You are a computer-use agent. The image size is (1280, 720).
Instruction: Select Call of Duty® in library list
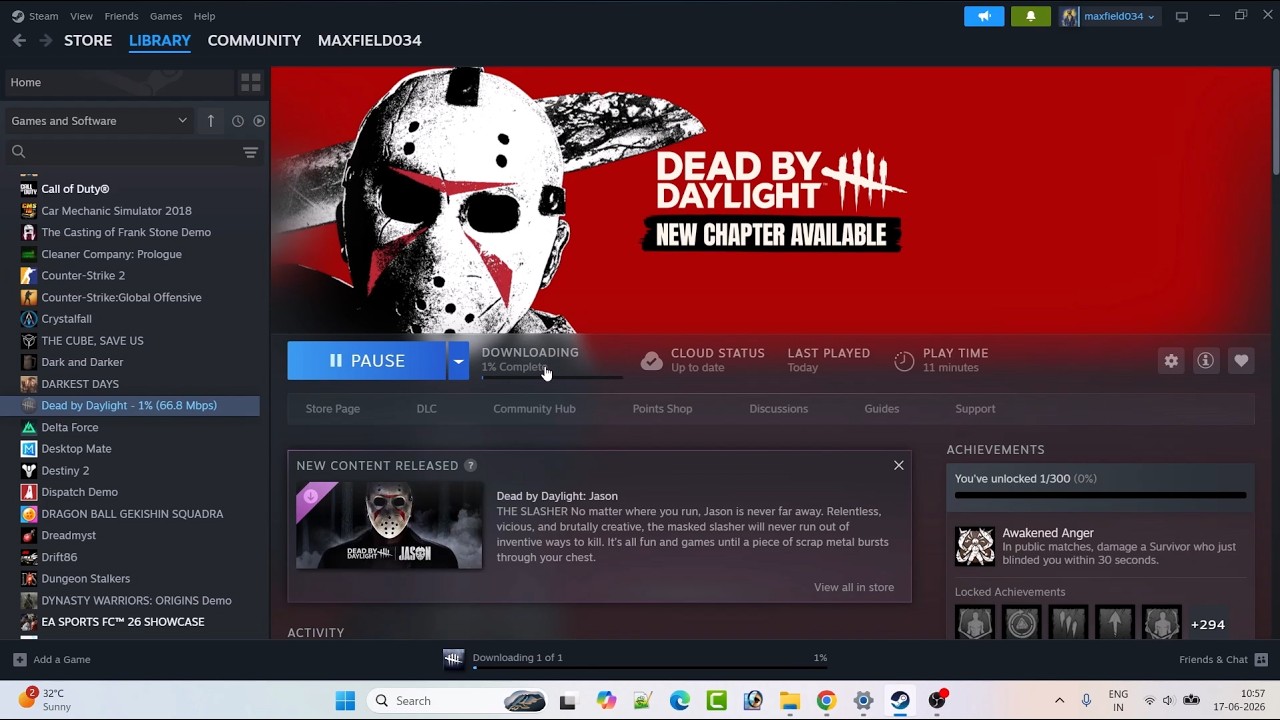click(75, 189)
